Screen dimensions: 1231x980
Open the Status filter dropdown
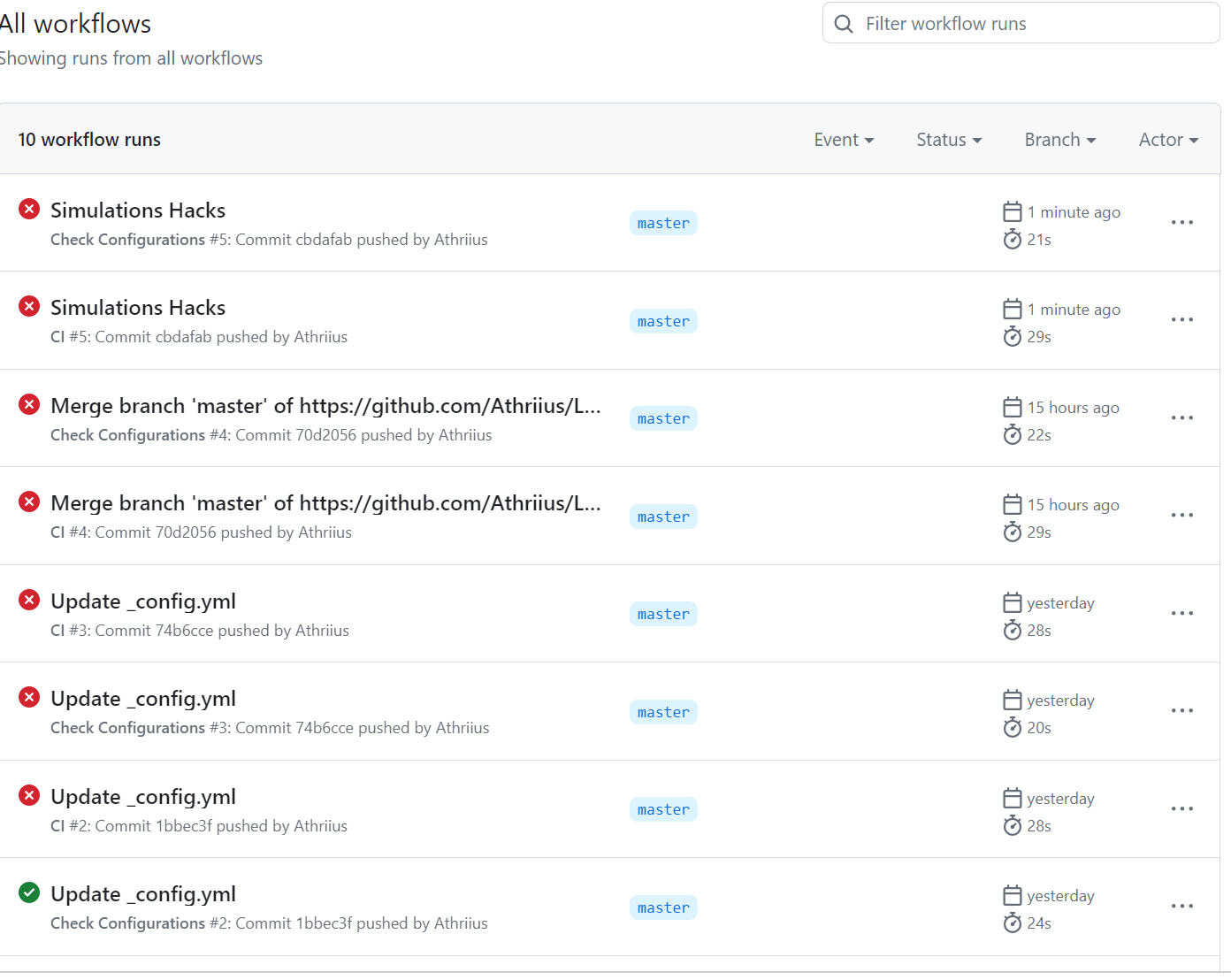(949, 140)
